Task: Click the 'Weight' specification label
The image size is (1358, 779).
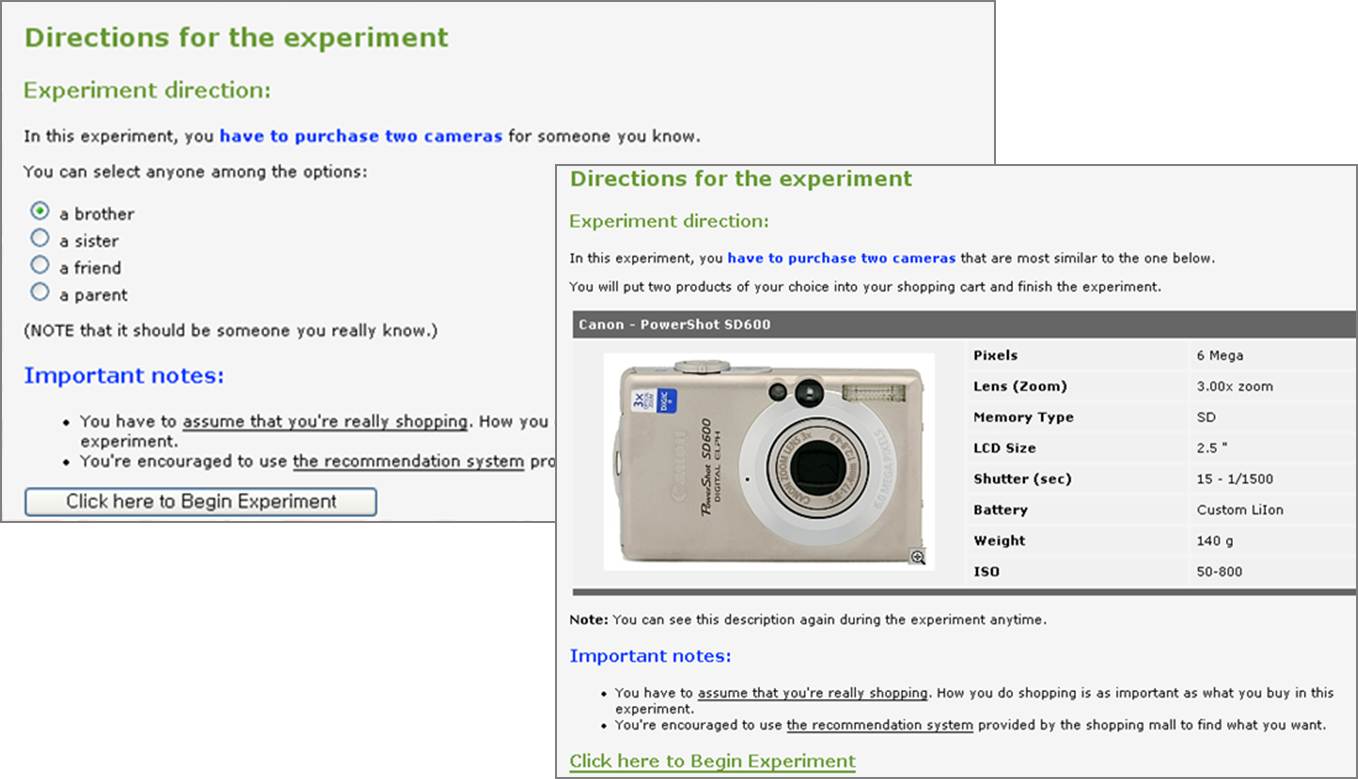Action: [999, 541]
